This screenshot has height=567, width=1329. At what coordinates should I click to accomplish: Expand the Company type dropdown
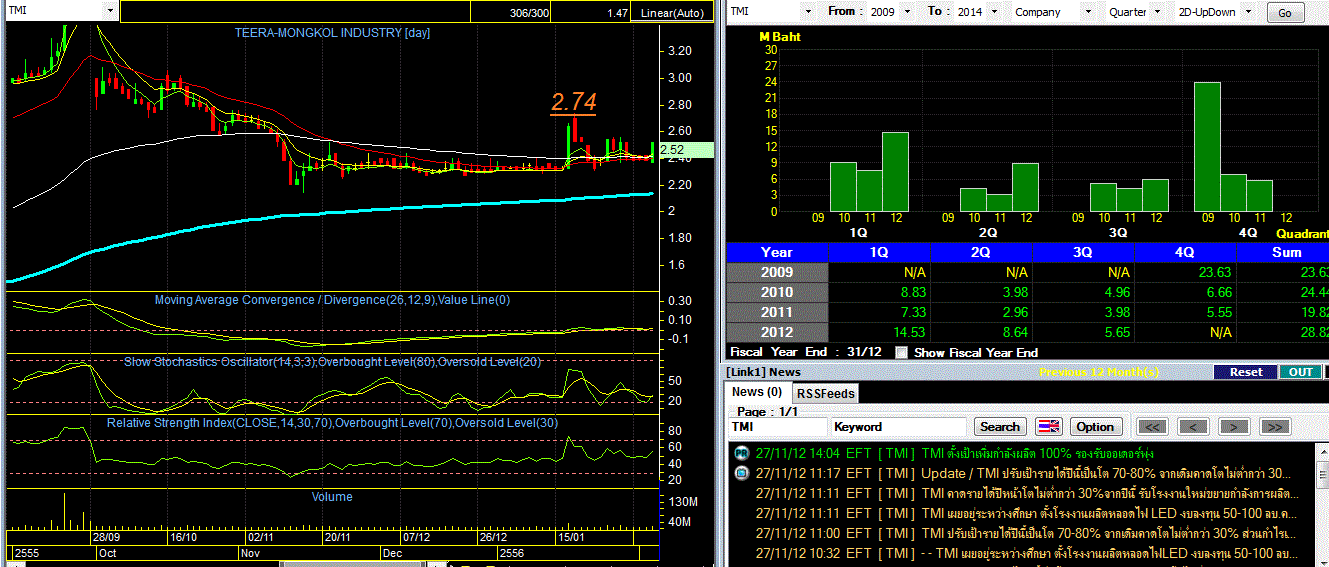(x=1087, y=12)
